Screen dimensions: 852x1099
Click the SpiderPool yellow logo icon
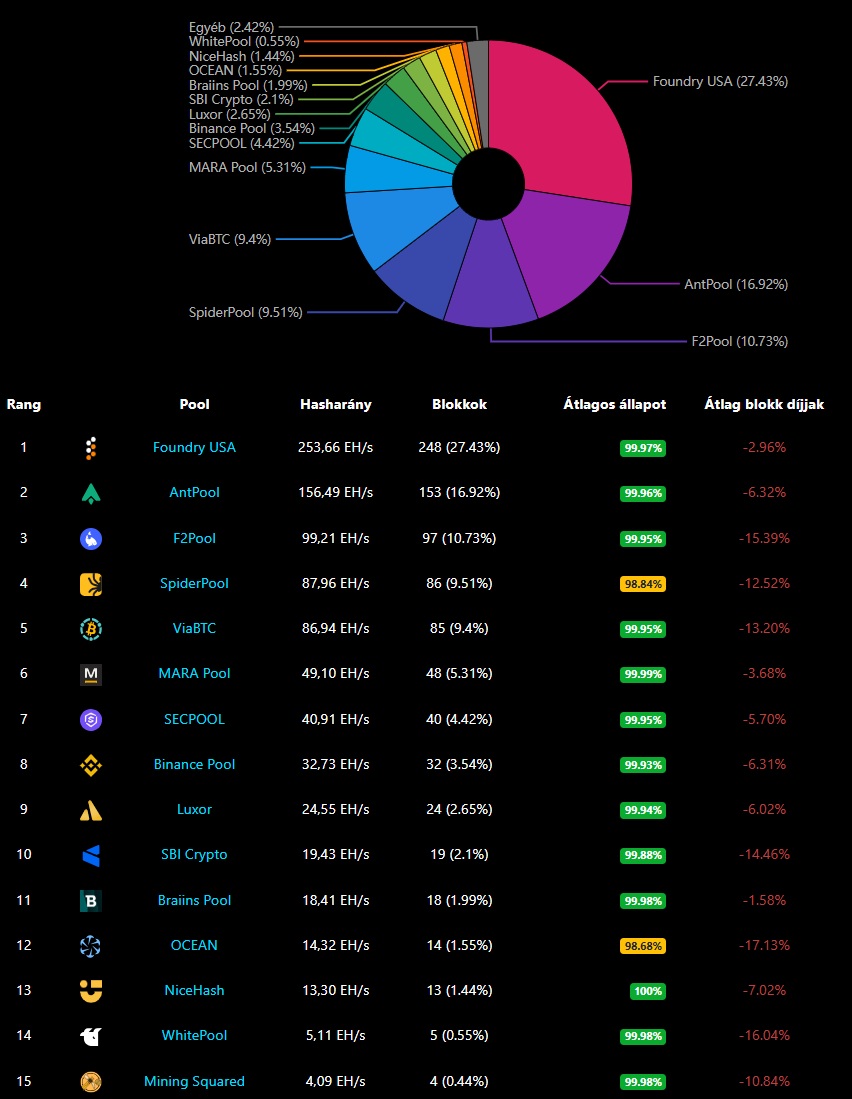(x=91, y=584)
